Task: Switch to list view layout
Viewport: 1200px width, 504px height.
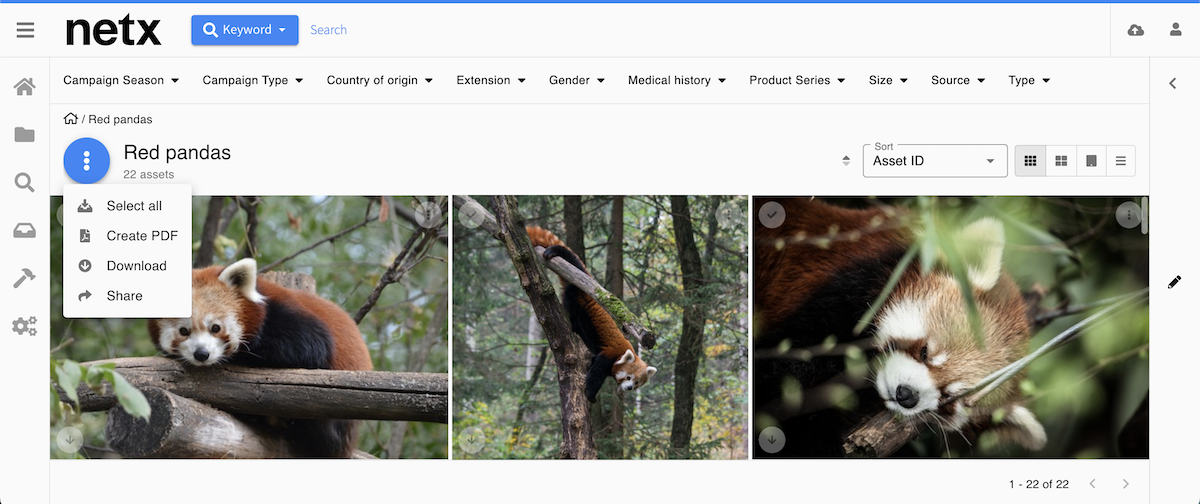Action: [1121, 161]
